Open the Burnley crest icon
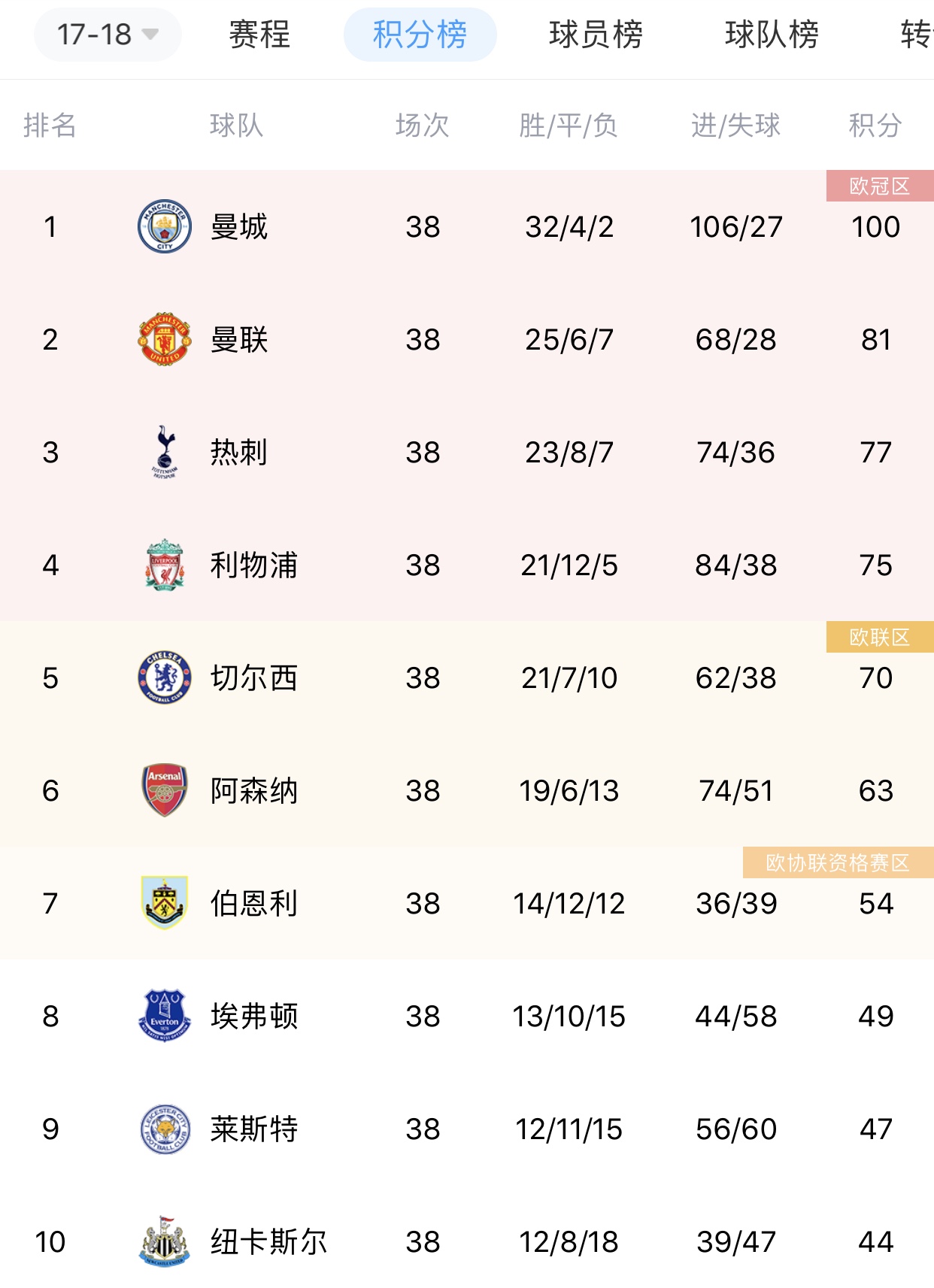This screenshot has width=934, height=1288. coord(165,903)
